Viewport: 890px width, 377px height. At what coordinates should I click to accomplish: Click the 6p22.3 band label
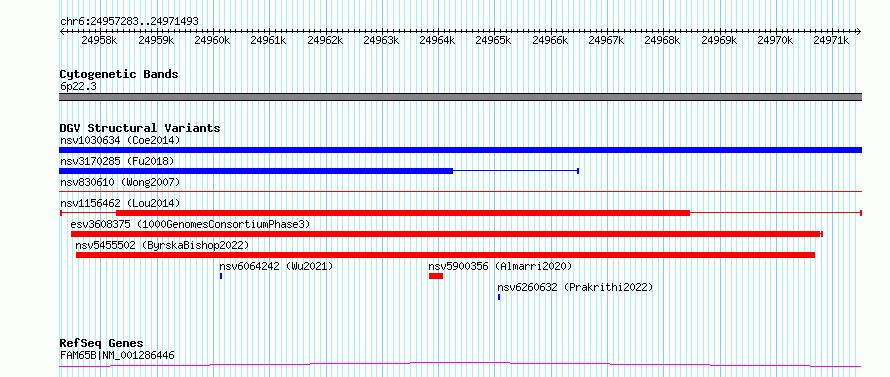(x=77, y=86)
